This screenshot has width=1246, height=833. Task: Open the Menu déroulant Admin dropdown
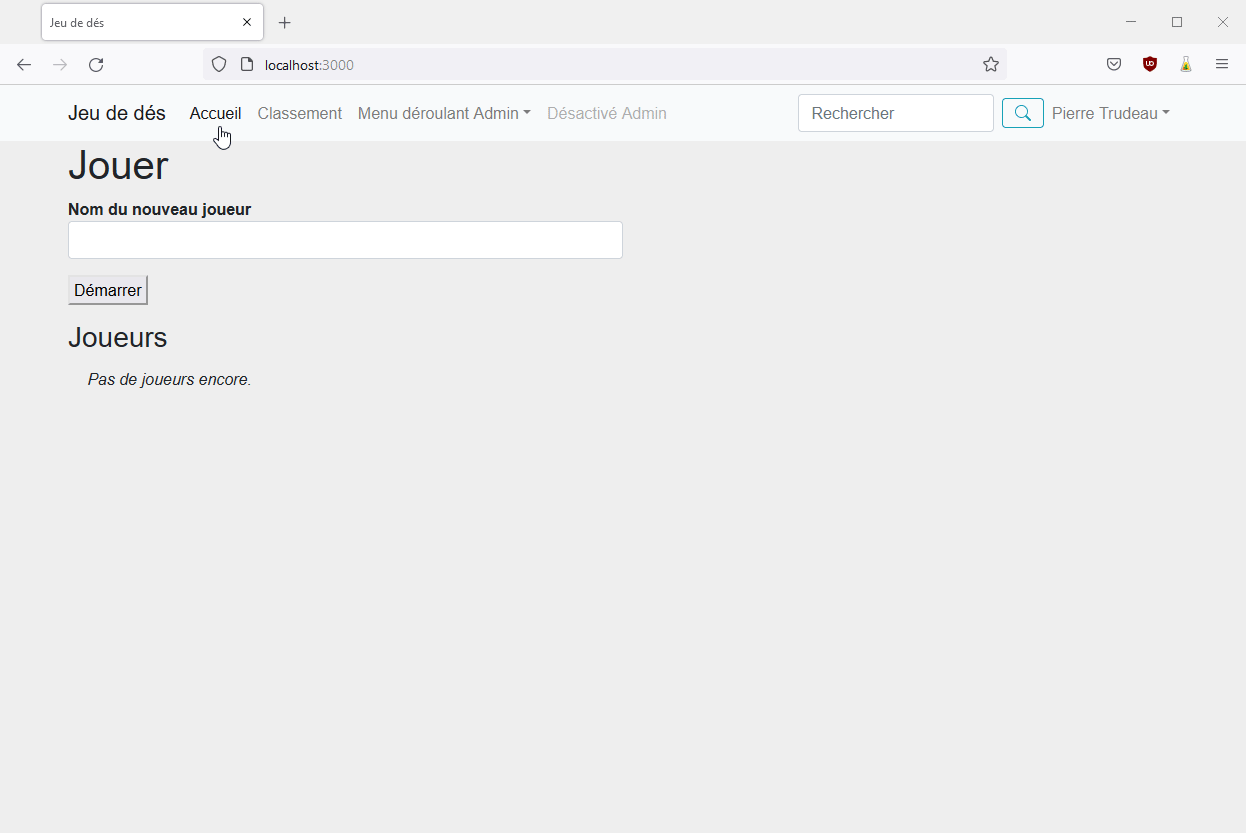[443, 113]
